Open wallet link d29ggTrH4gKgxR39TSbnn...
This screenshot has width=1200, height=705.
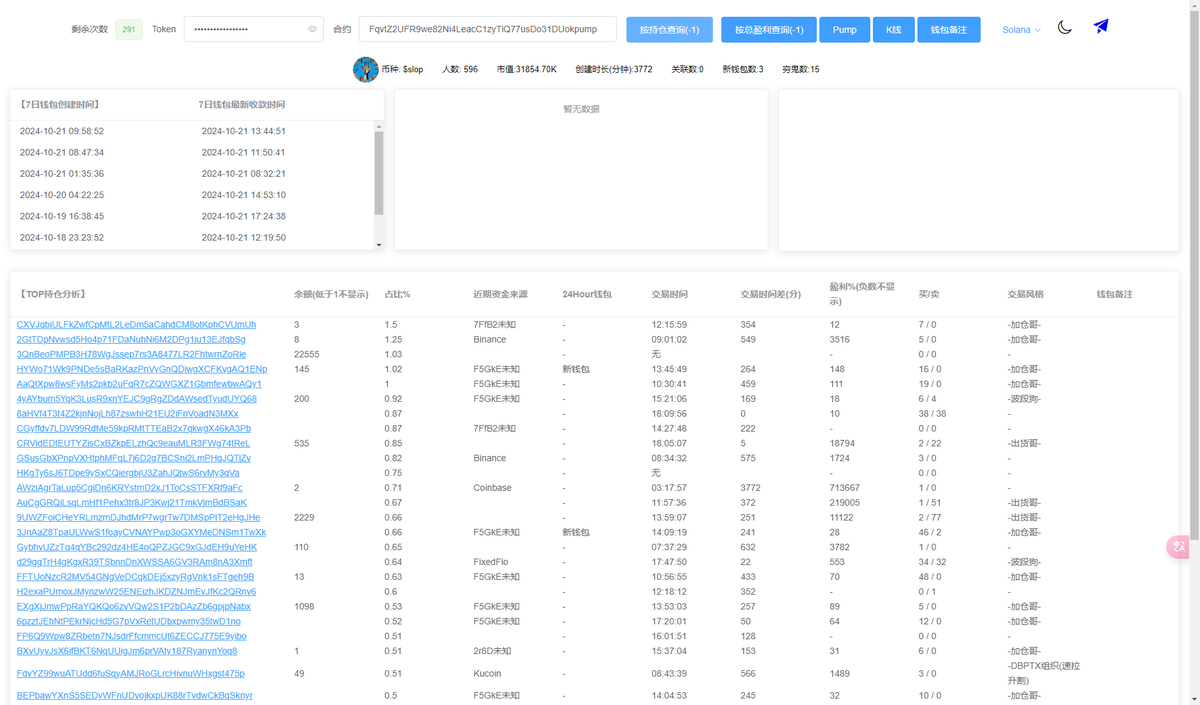[x=135, y=562]
